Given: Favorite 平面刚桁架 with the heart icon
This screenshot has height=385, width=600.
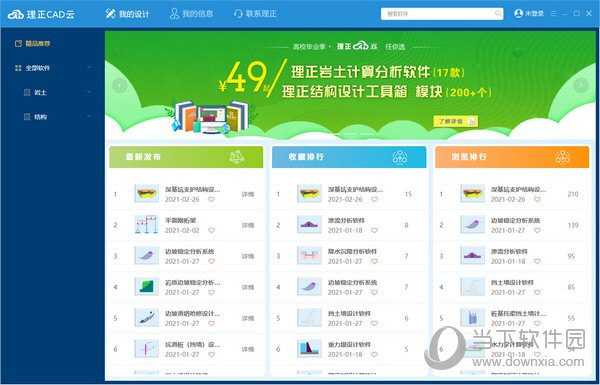Looking at the screenshot, I should pos(212,230).
